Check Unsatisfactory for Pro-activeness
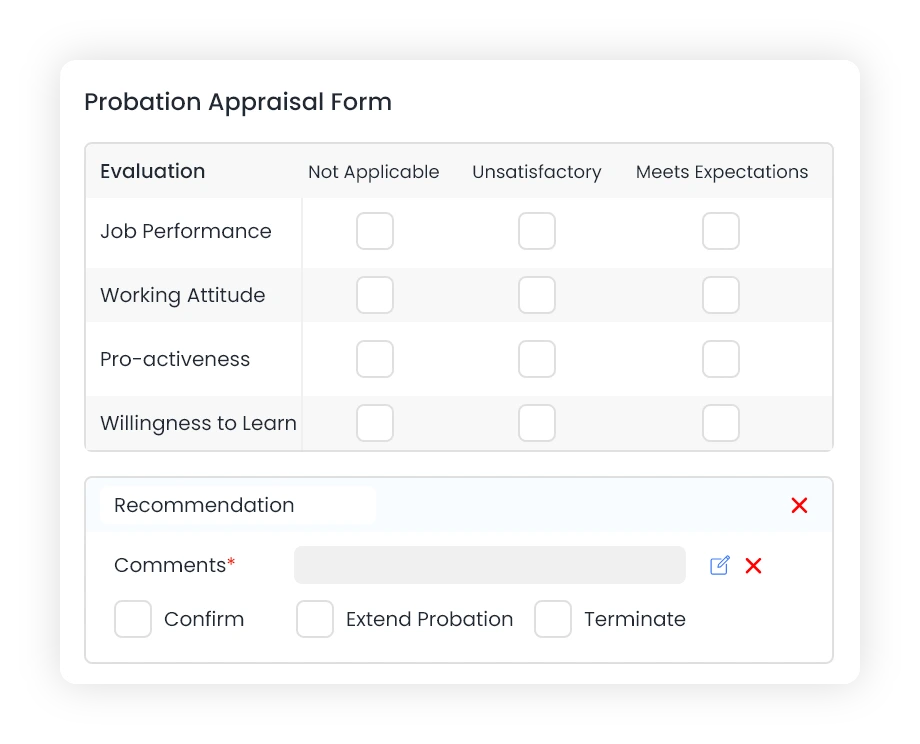This screenshot has width=920, height=744. (x=537, y=359)
